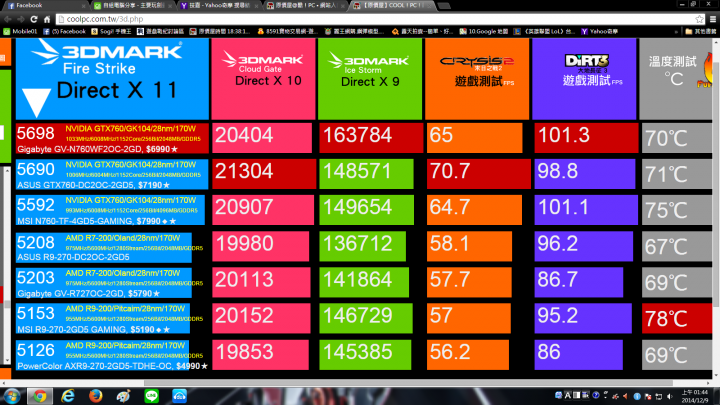Screen dimensions: 720x405
Task: Reload the page with the refresh icon
Action: click(34, 19)
